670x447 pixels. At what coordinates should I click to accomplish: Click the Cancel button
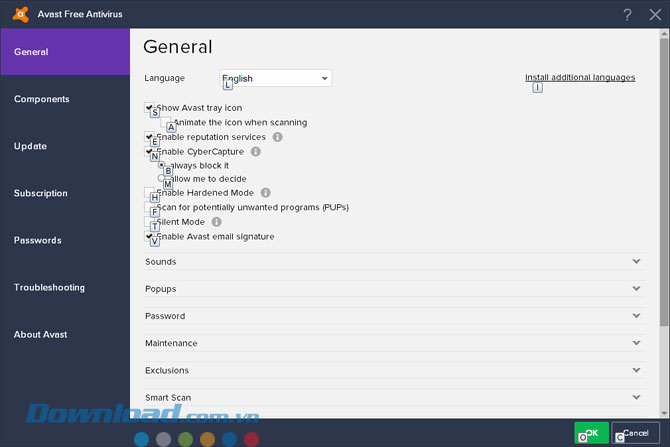pyautogui.click(x=635, y=433)
